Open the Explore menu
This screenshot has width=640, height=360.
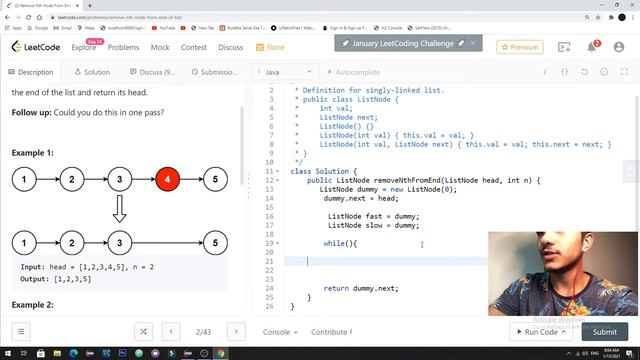coord(84,47)
